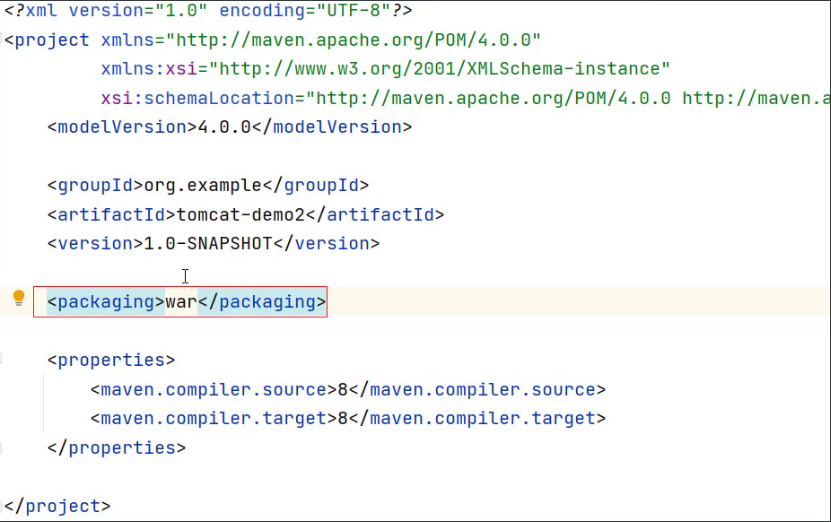Click the modelVersion '4.0.0' value

click(x=224, y=127)
